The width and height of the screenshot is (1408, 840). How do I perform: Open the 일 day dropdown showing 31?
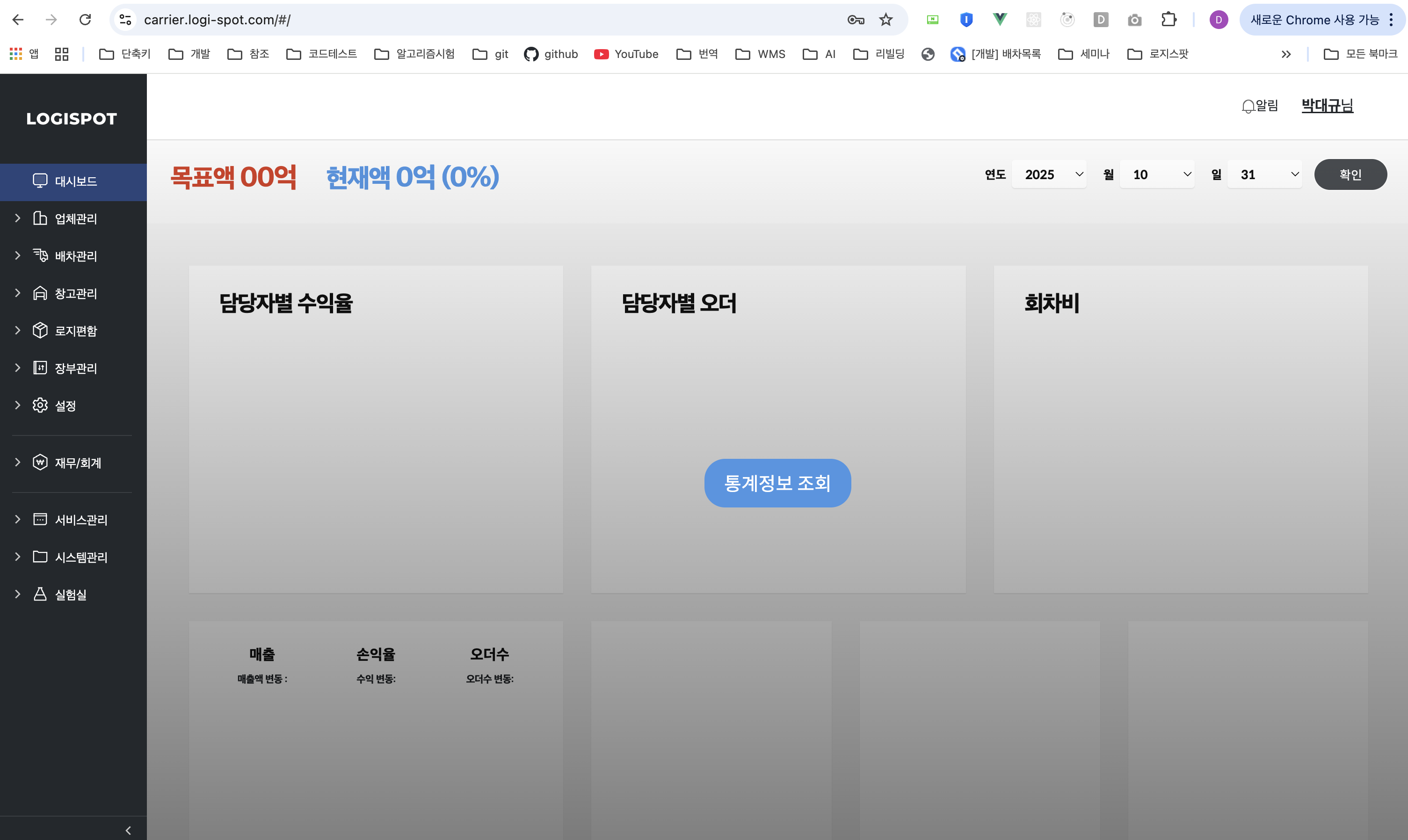[1265, 174]
